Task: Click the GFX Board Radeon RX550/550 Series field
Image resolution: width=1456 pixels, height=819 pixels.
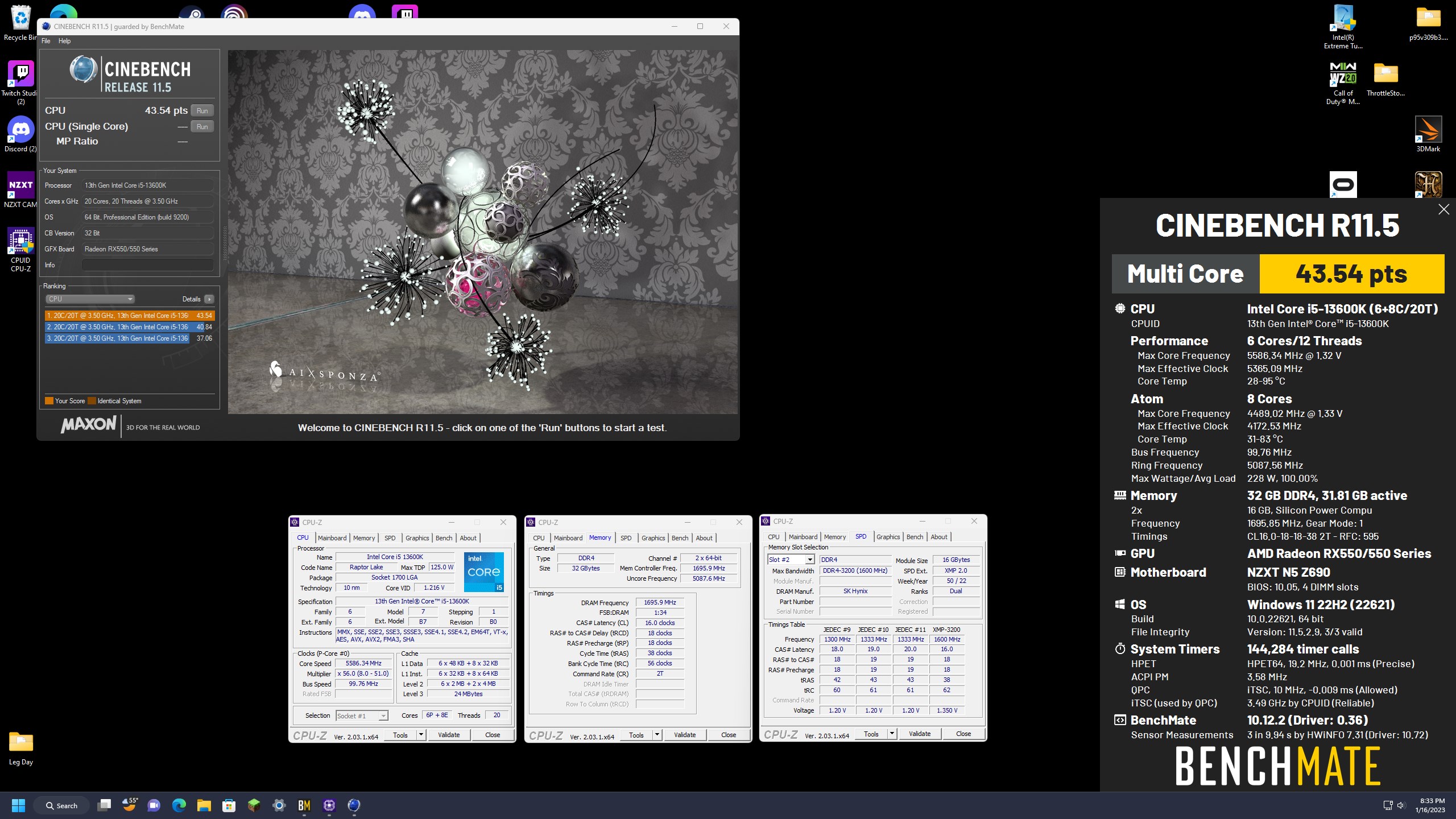Action: click(x=148, y=249)
